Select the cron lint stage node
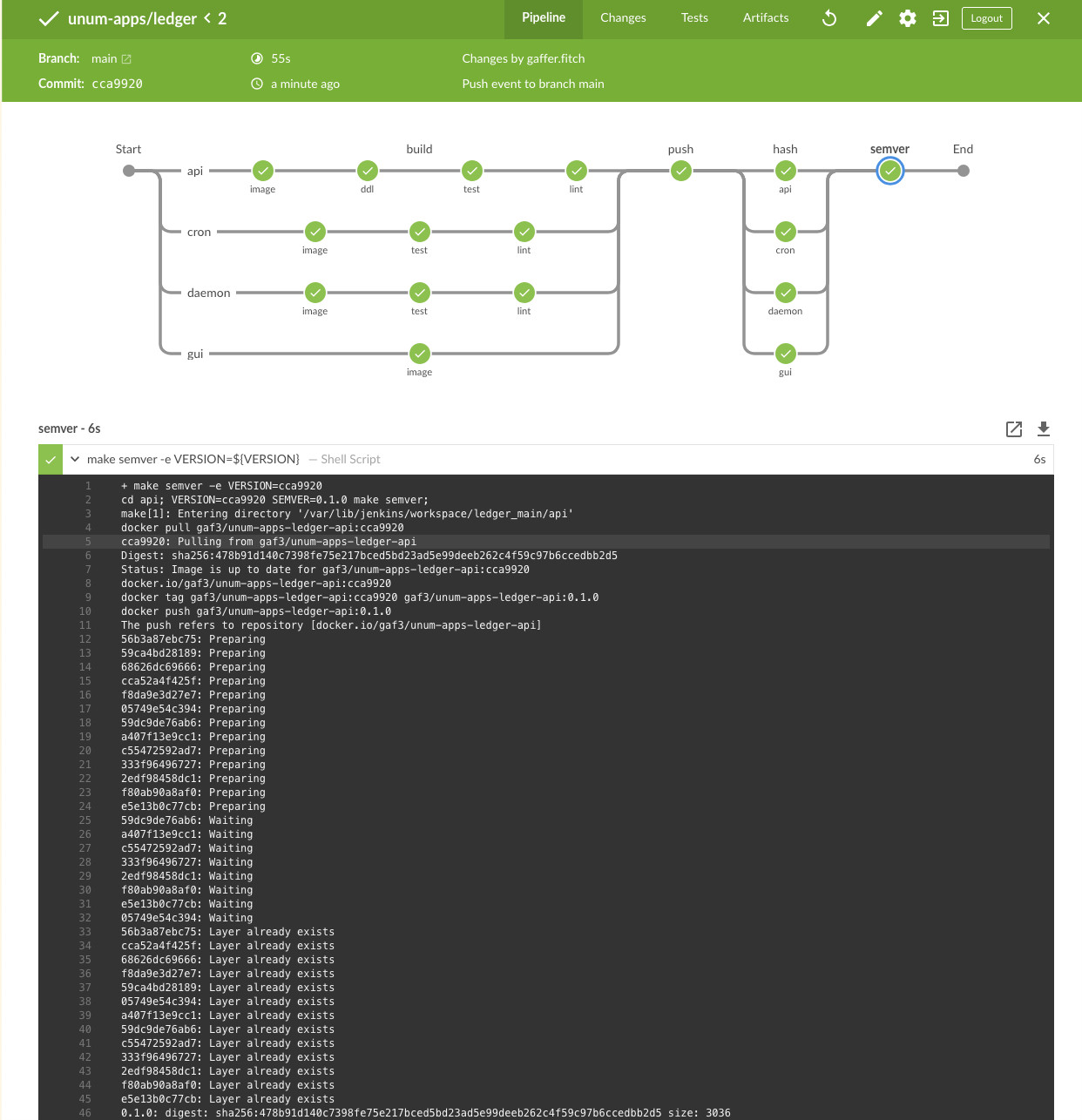This screenshot has width=1082, height=1120. (x=524, y=232)
